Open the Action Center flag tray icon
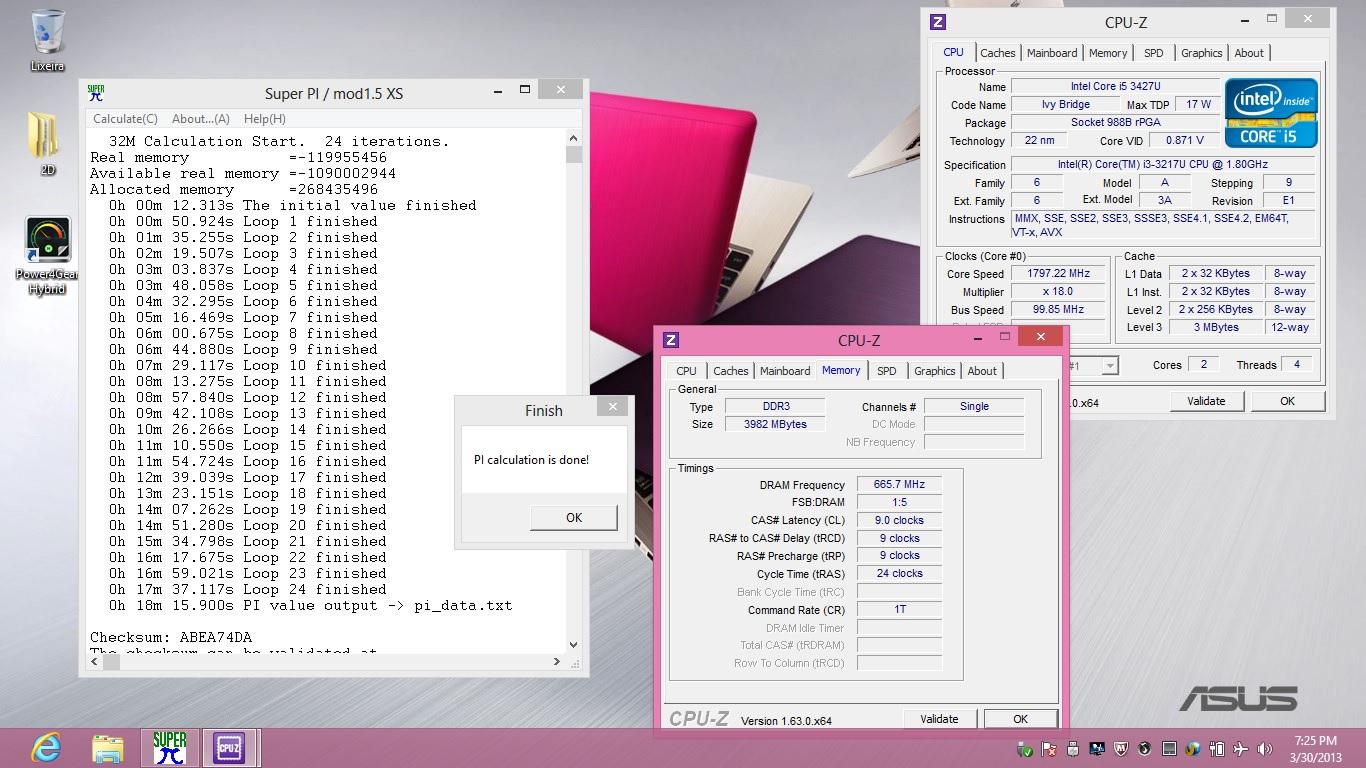 (1049, 748)
